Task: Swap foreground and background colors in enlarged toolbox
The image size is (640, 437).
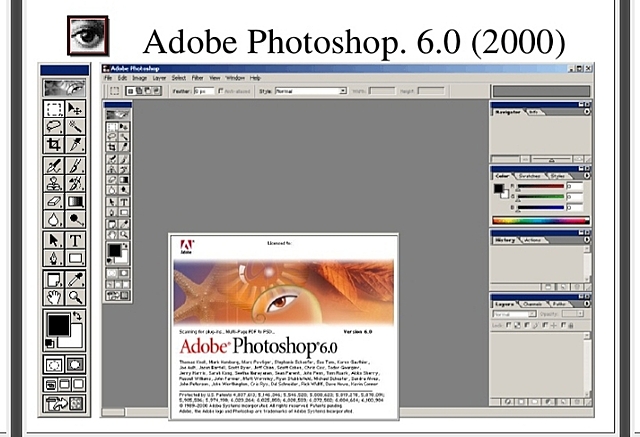Action: click(x=77, y=315)
